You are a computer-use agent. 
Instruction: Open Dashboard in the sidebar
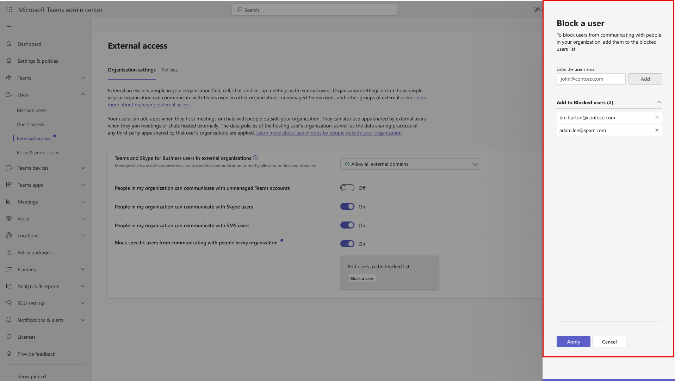point(29,44)
